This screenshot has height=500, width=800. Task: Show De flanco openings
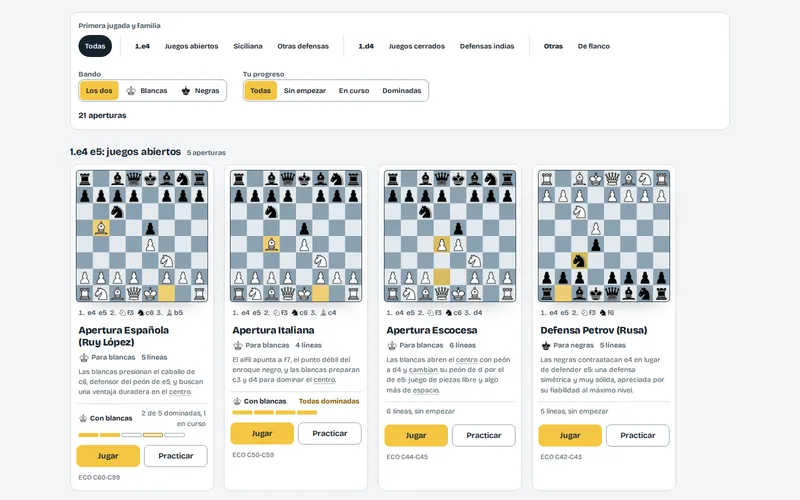click(x=593, y=46)
